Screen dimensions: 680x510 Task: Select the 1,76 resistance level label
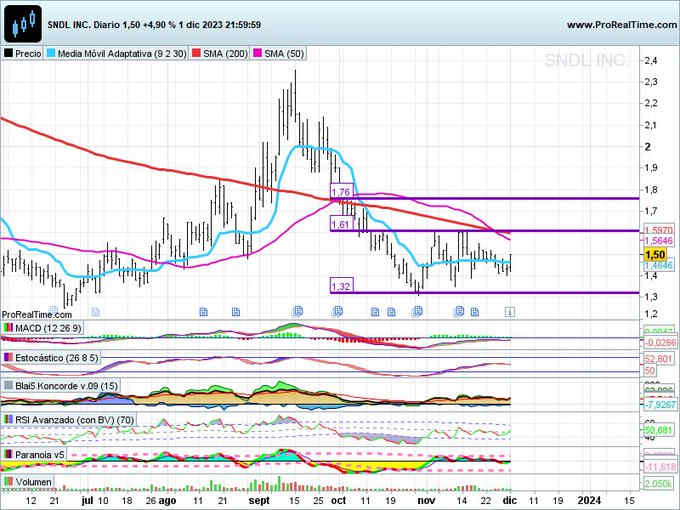pos(342,191)
